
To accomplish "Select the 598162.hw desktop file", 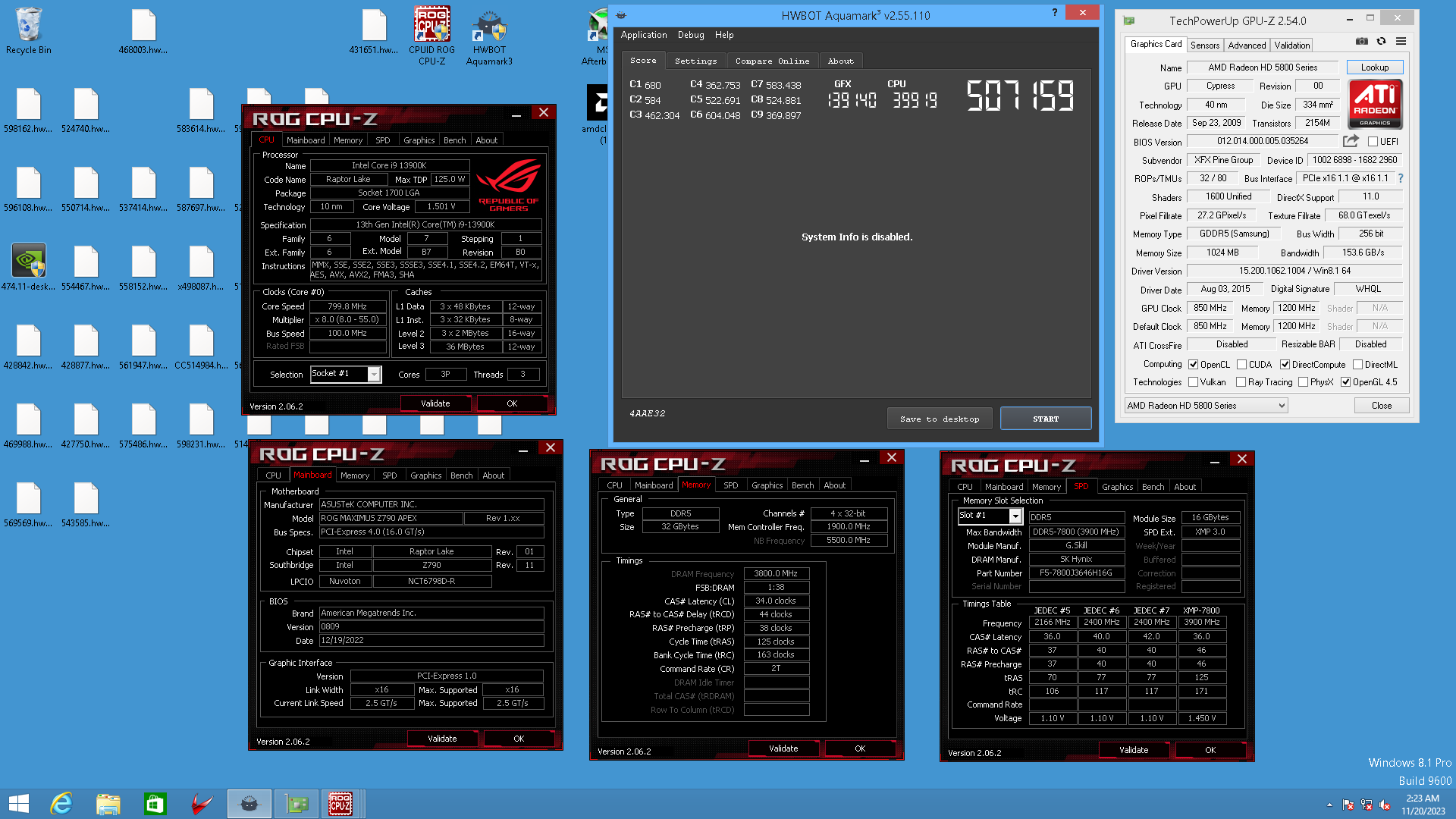I will 28,111.
